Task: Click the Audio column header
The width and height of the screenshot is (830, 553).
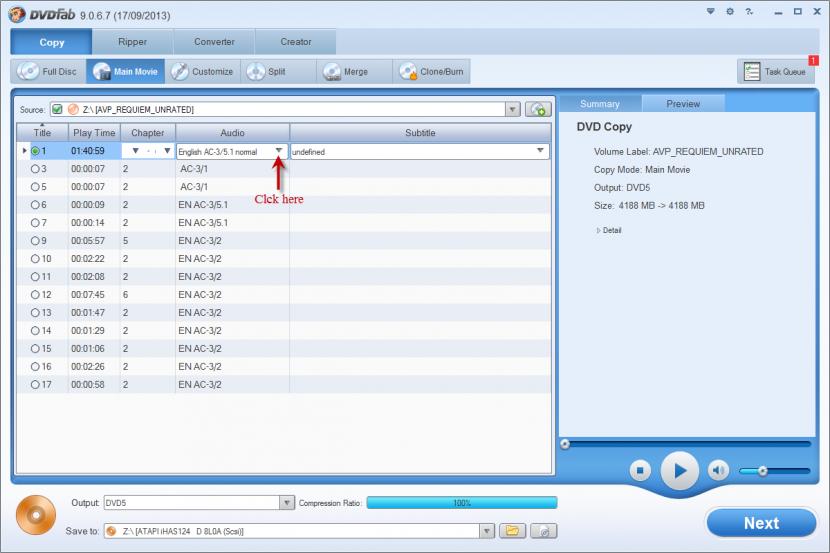Action: pos(232,133)
